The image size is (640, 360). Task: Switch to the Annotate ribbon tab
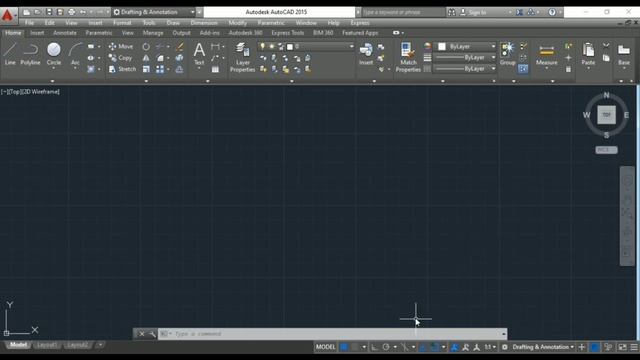(x=65, y=33)
